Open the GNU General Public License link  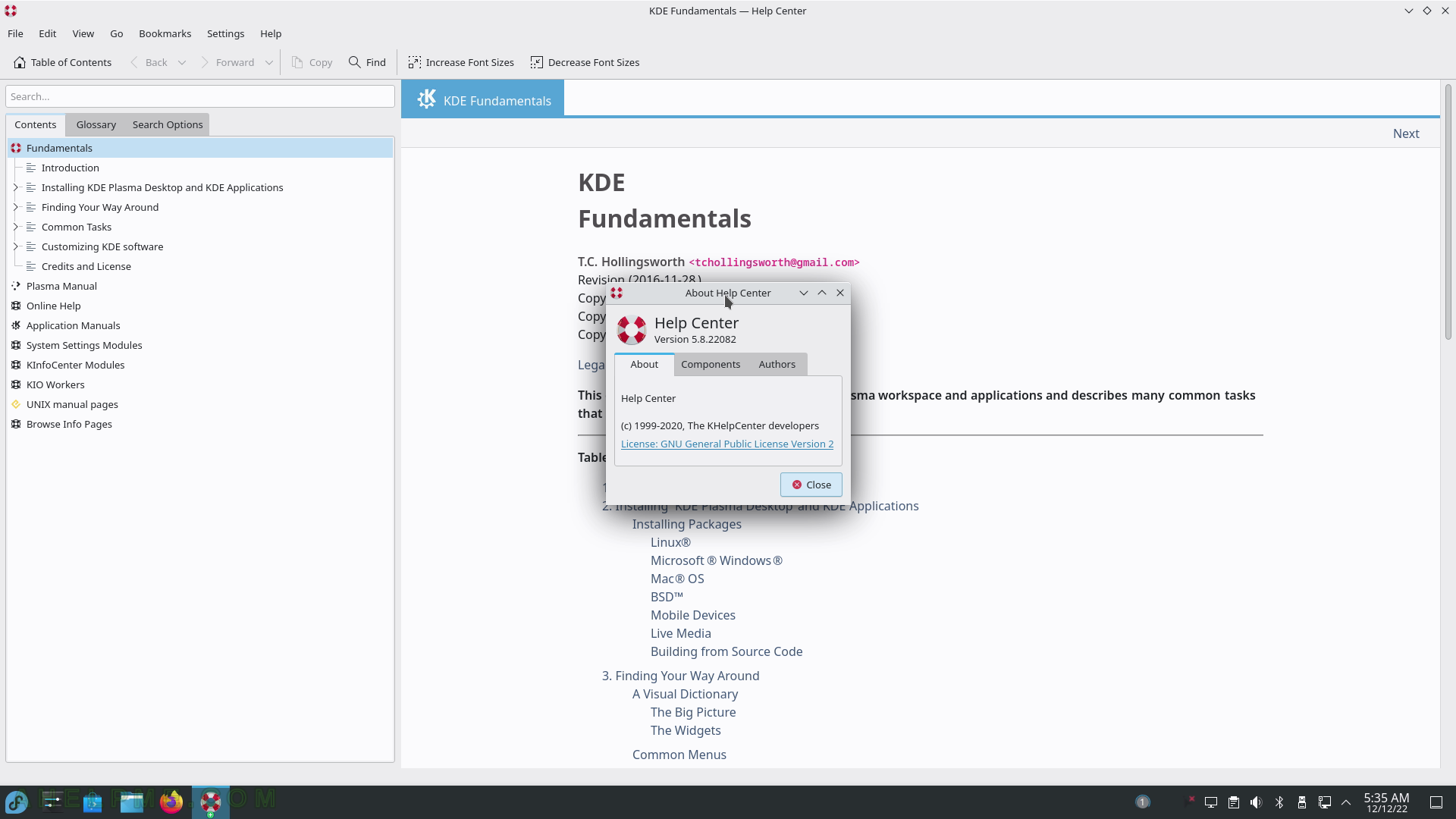[726, 444]
